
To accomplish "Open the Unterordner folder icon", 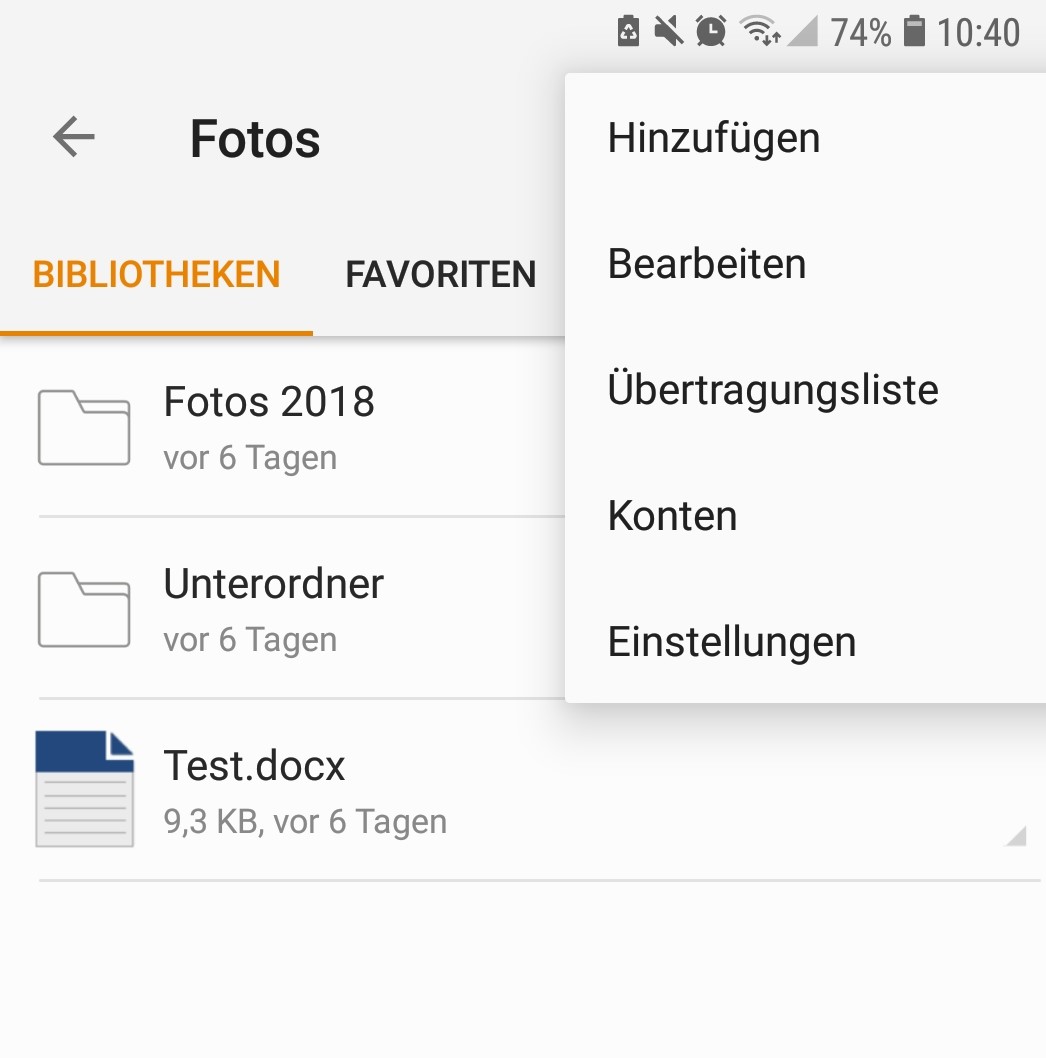I will [84, 610].
